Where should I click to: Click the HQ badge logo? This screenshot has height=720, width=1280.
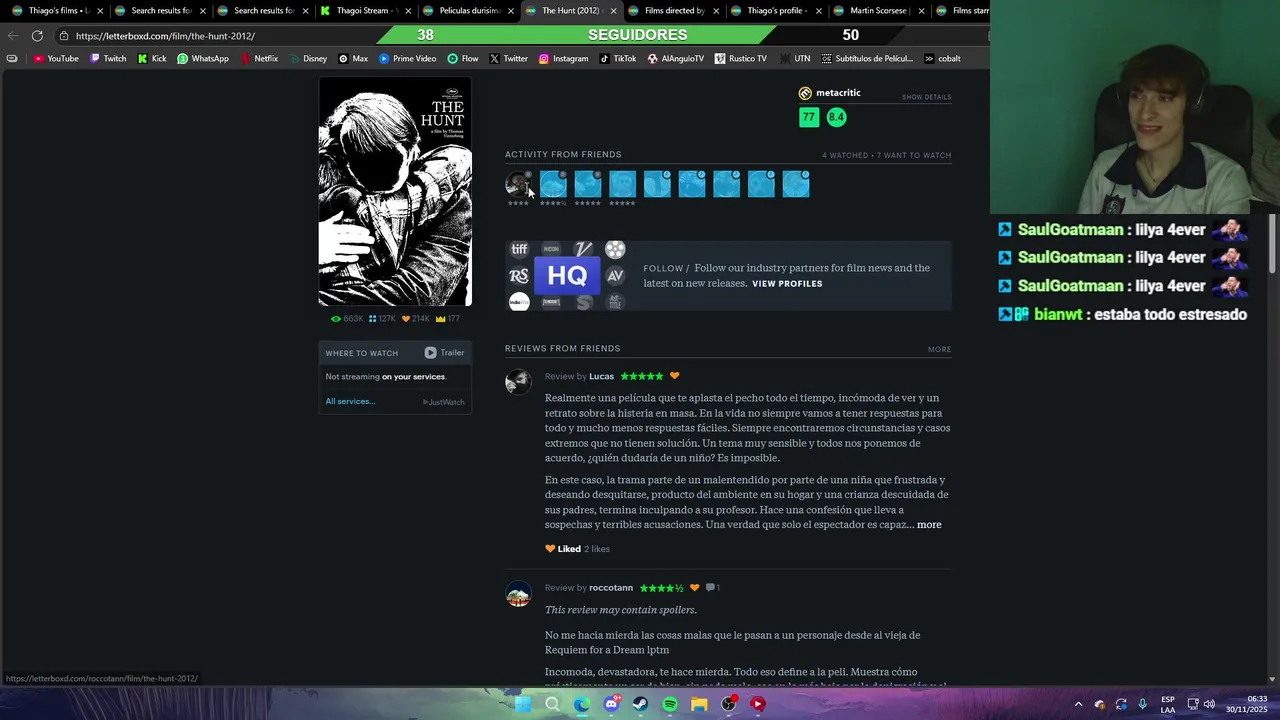click(567, 276)
